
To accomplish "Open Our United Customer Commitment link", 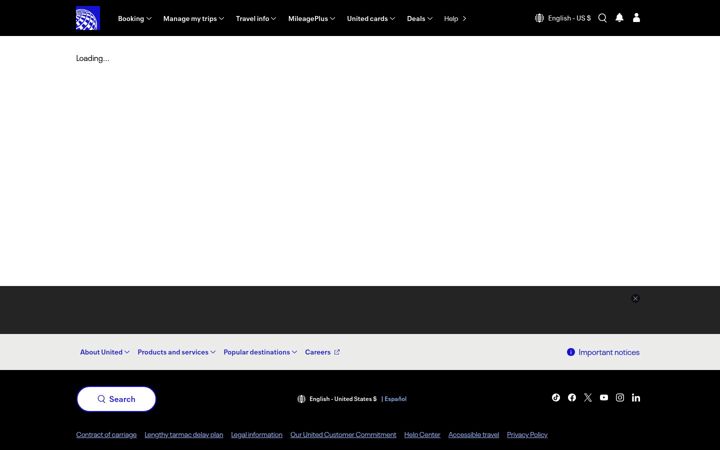I will [x=343, y=434].
